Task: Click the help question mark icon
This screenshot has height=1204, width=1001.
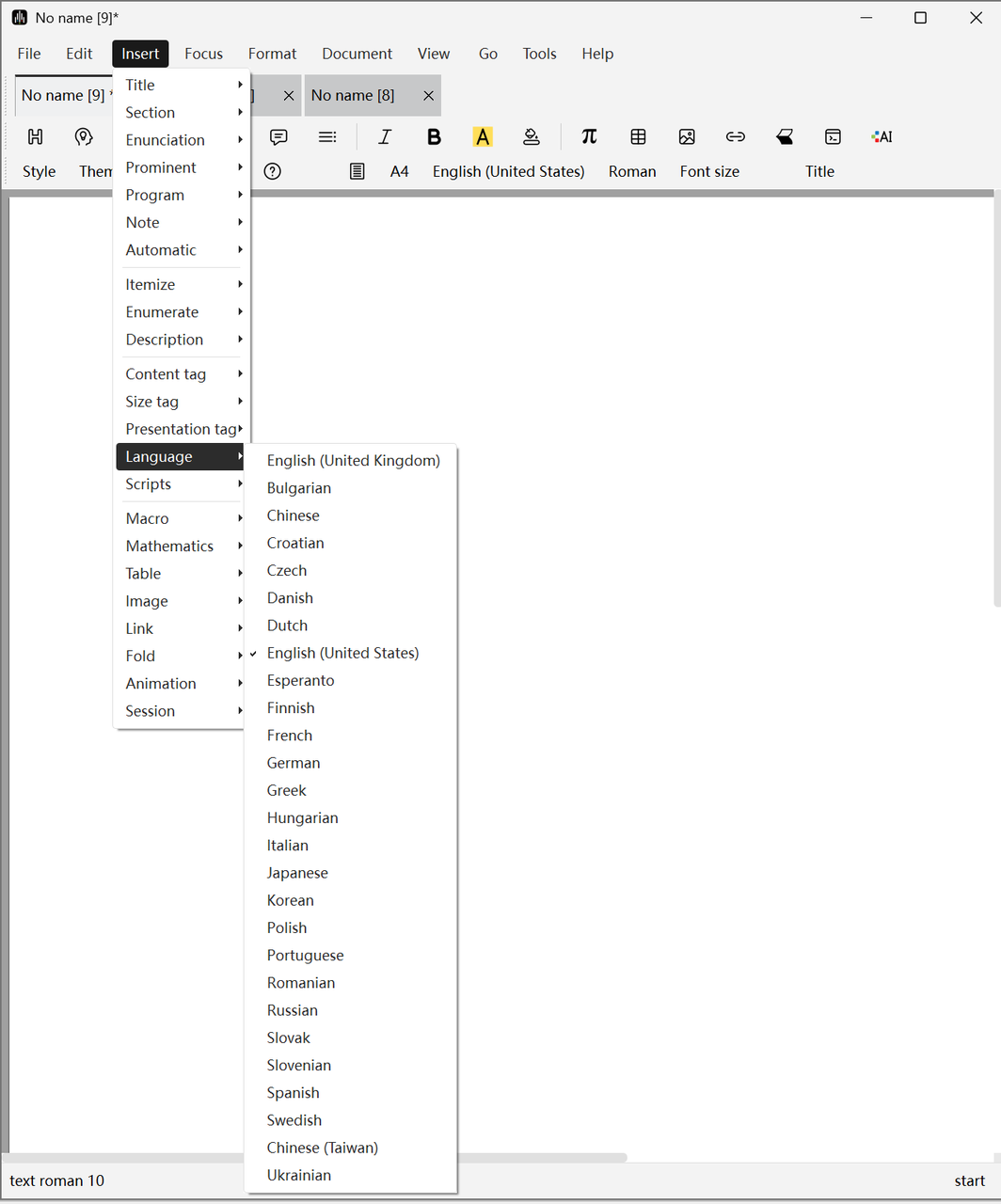Action: pos(273,171)
